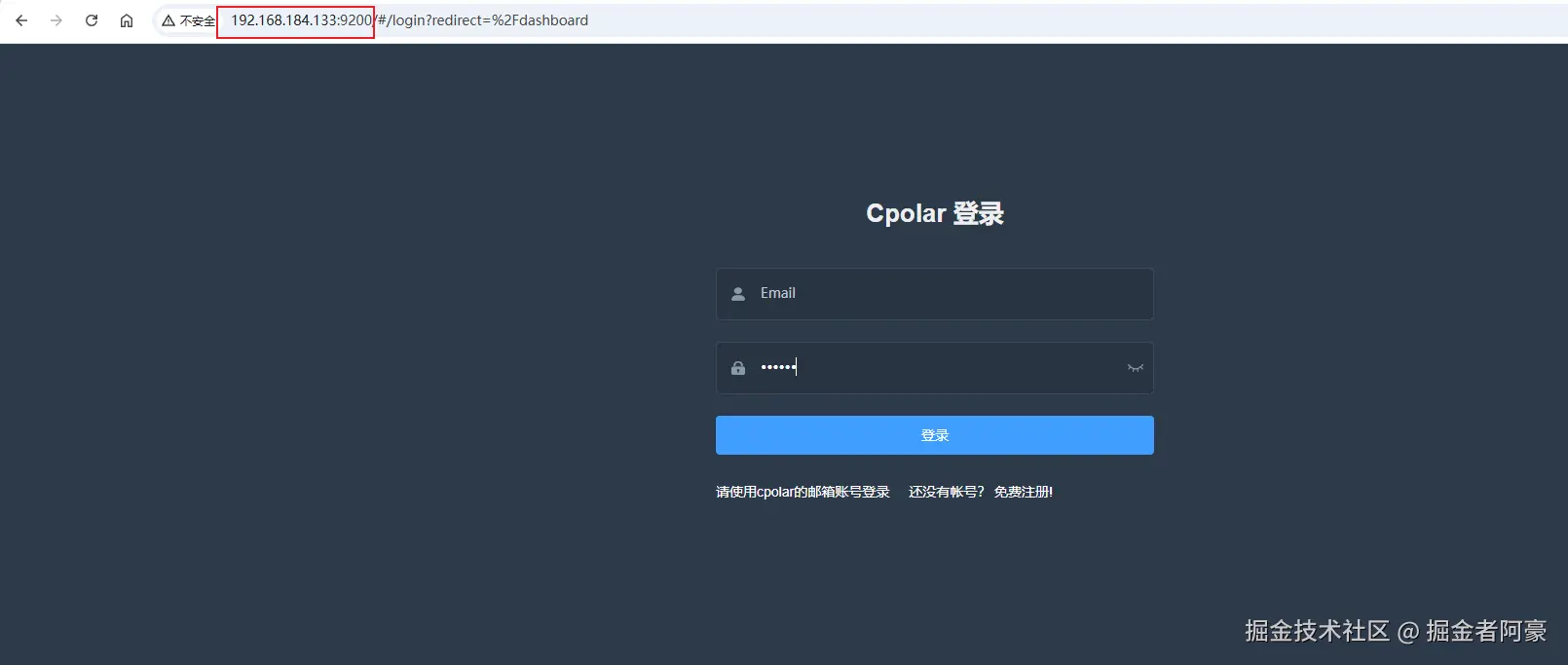
Task: Submit with the blue 登录 button
Action: click(x=935, y=435)
